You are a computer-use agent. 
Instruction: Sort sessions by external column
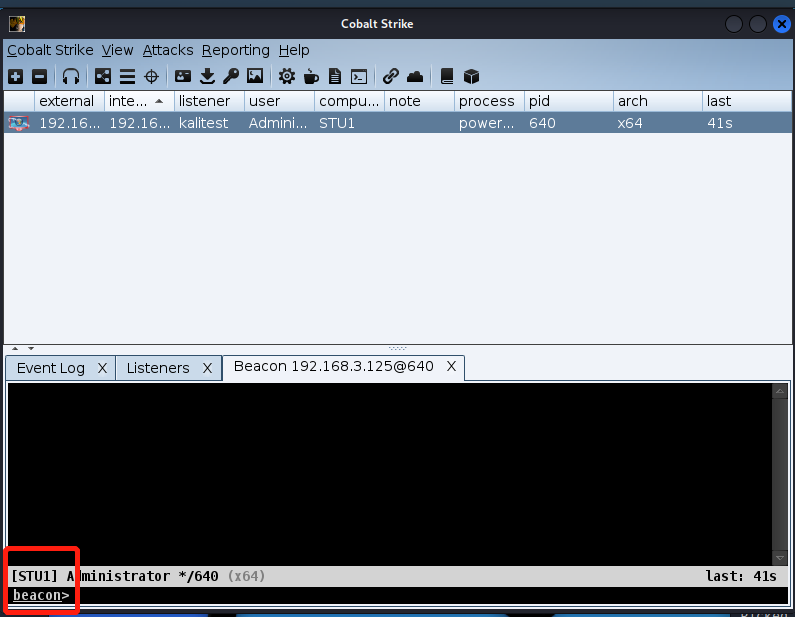(x=69, y=101)
